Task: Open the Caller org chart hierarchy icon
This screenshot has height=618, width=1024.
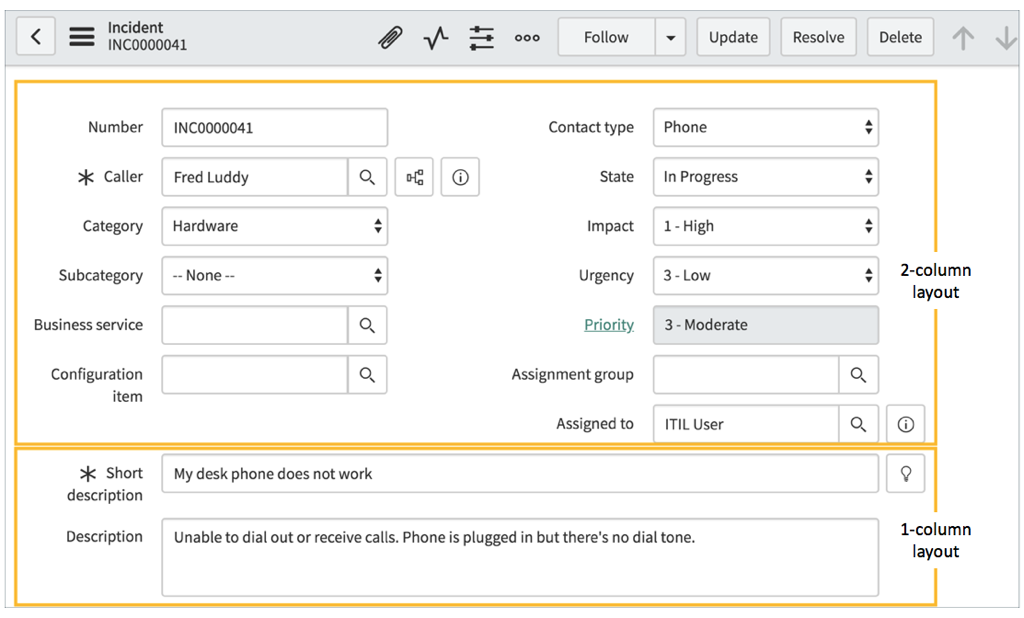Action: (x=414, y=176)
